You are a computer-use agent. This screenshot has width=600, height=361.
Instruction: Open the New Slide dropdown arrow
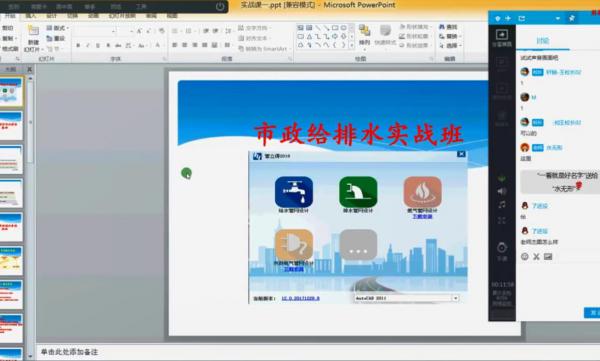point(42,50)
